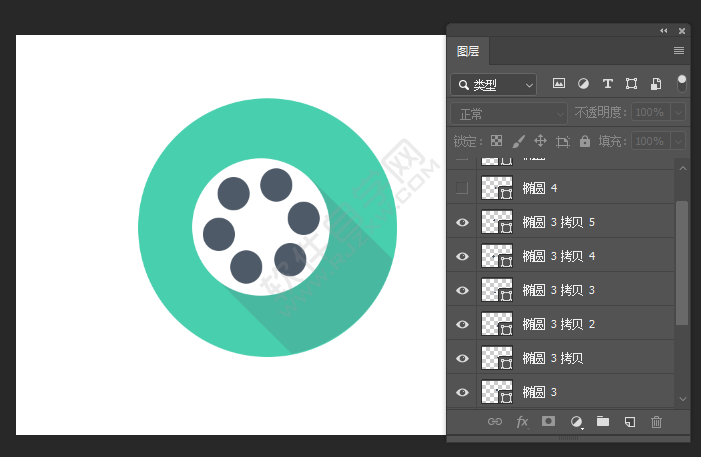This screenshot has height=457, width=701.
Task: Create a new layer group folder
Action: tap(603, 422)
